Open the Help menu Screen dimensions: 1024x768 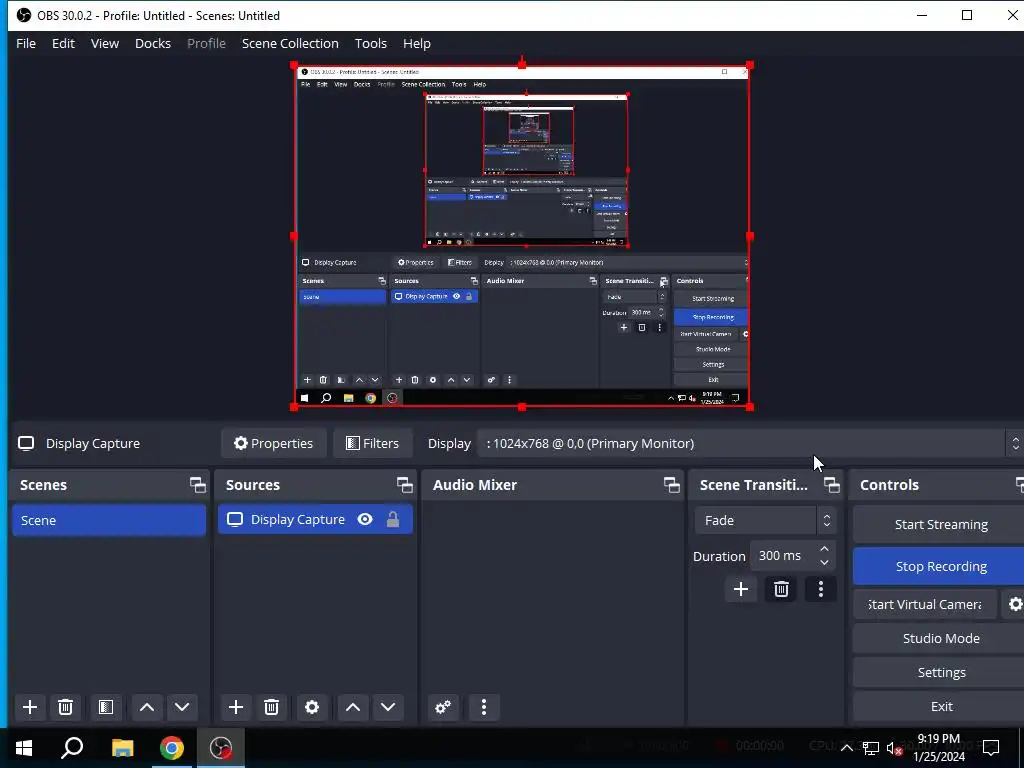417,43
